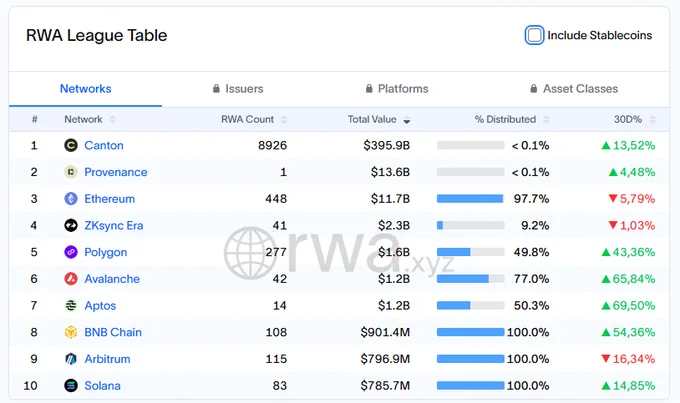
Task: Click Avalanche's 30D change 65,84%
Action: 628,279
